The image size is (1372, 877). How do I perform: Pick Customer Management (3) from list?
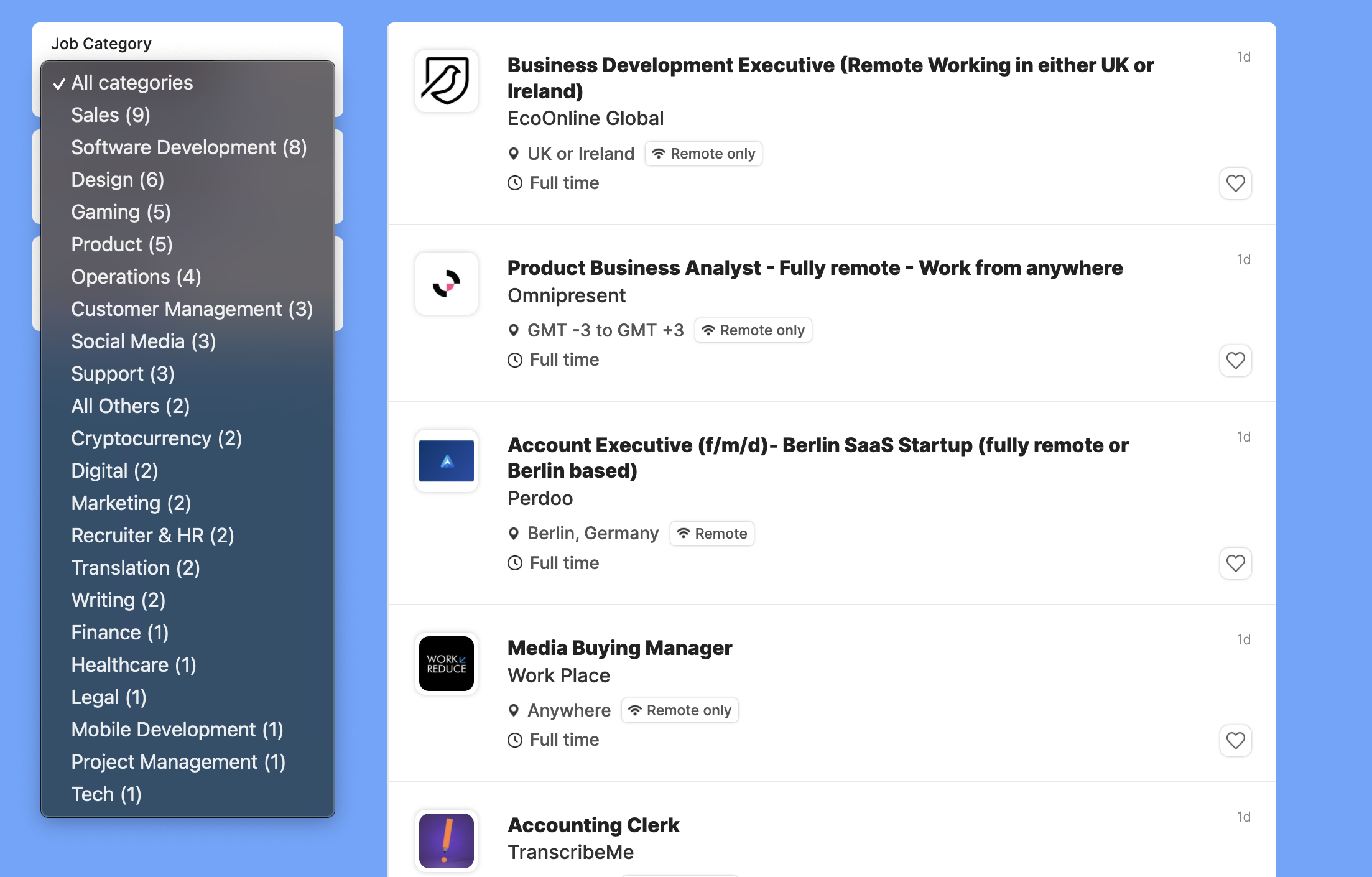tap(192, 309)
